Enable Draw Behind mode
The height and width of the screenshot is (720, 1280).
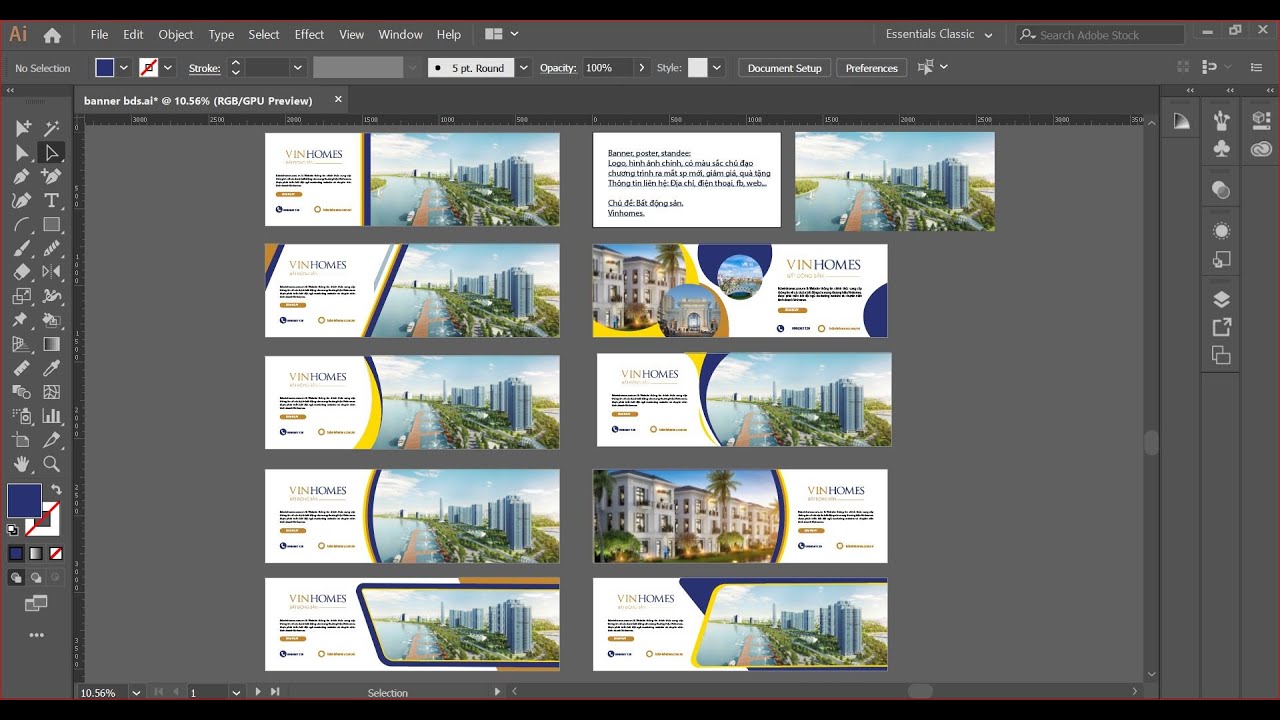36,577
